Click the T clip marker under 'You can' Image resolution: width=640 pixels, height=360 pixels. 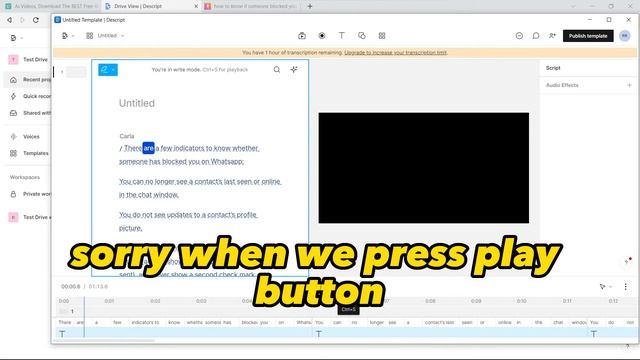[319, 333]
